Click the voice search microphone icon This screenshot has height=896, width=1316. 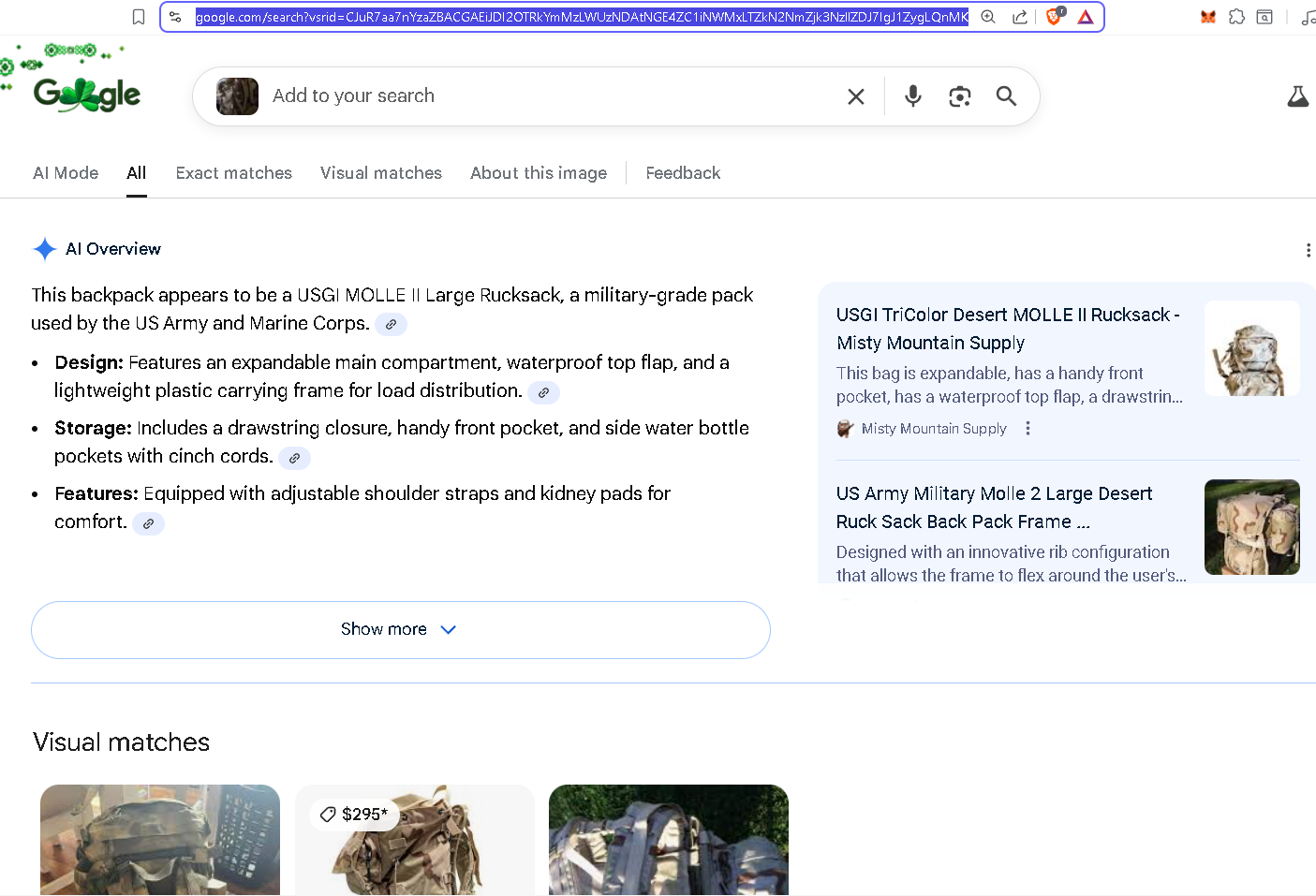[912, 96]
